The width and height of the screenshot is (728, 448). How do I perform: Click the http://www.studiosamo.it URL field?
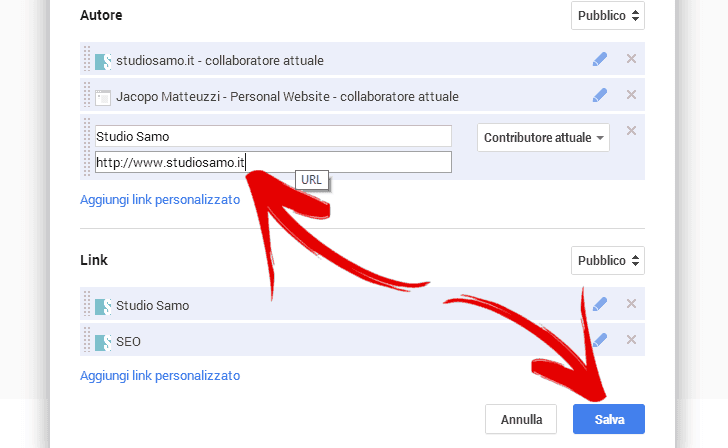tap(273, 162)
